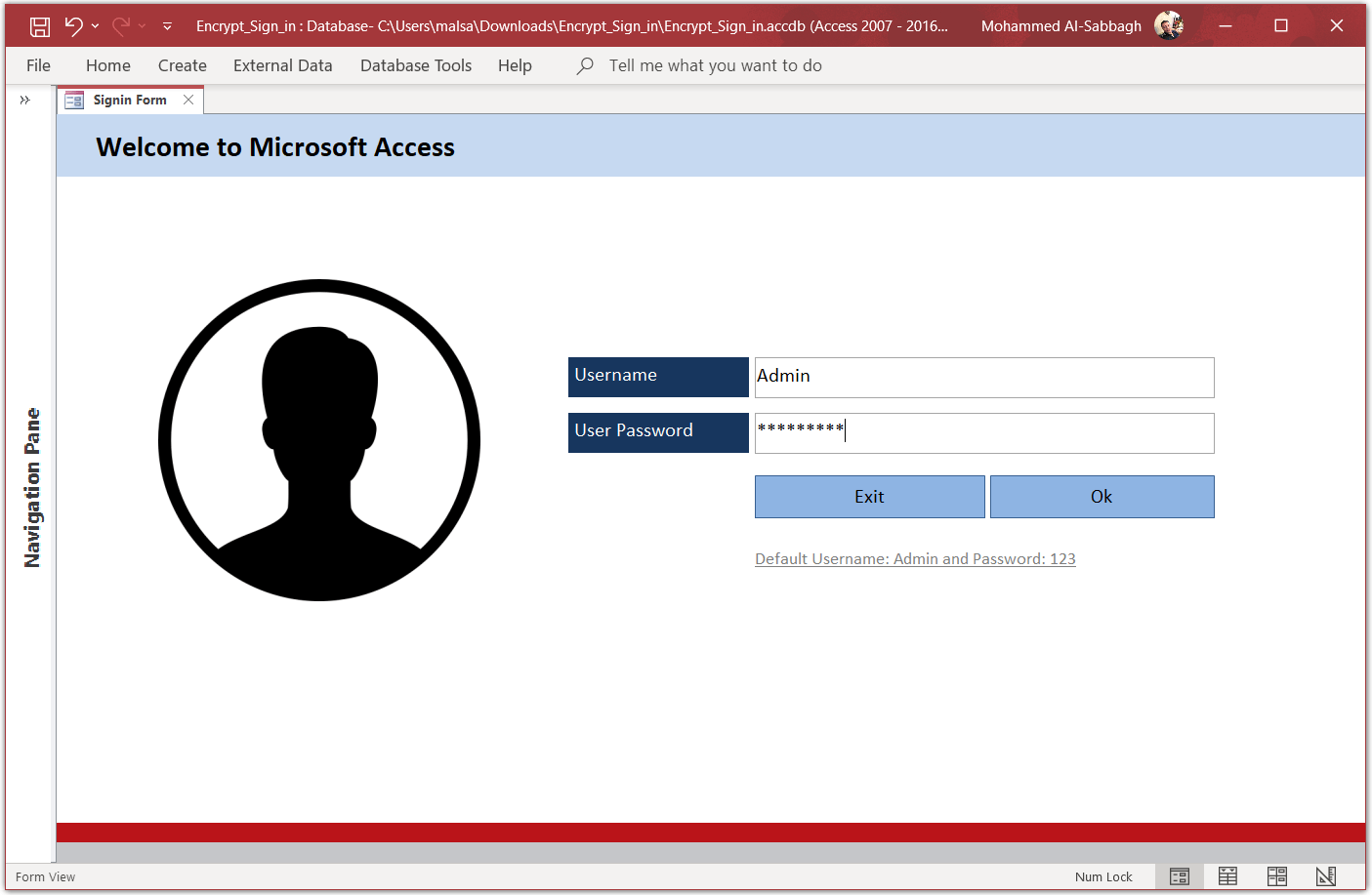Click the default username and password hint link

coord(915,558)
